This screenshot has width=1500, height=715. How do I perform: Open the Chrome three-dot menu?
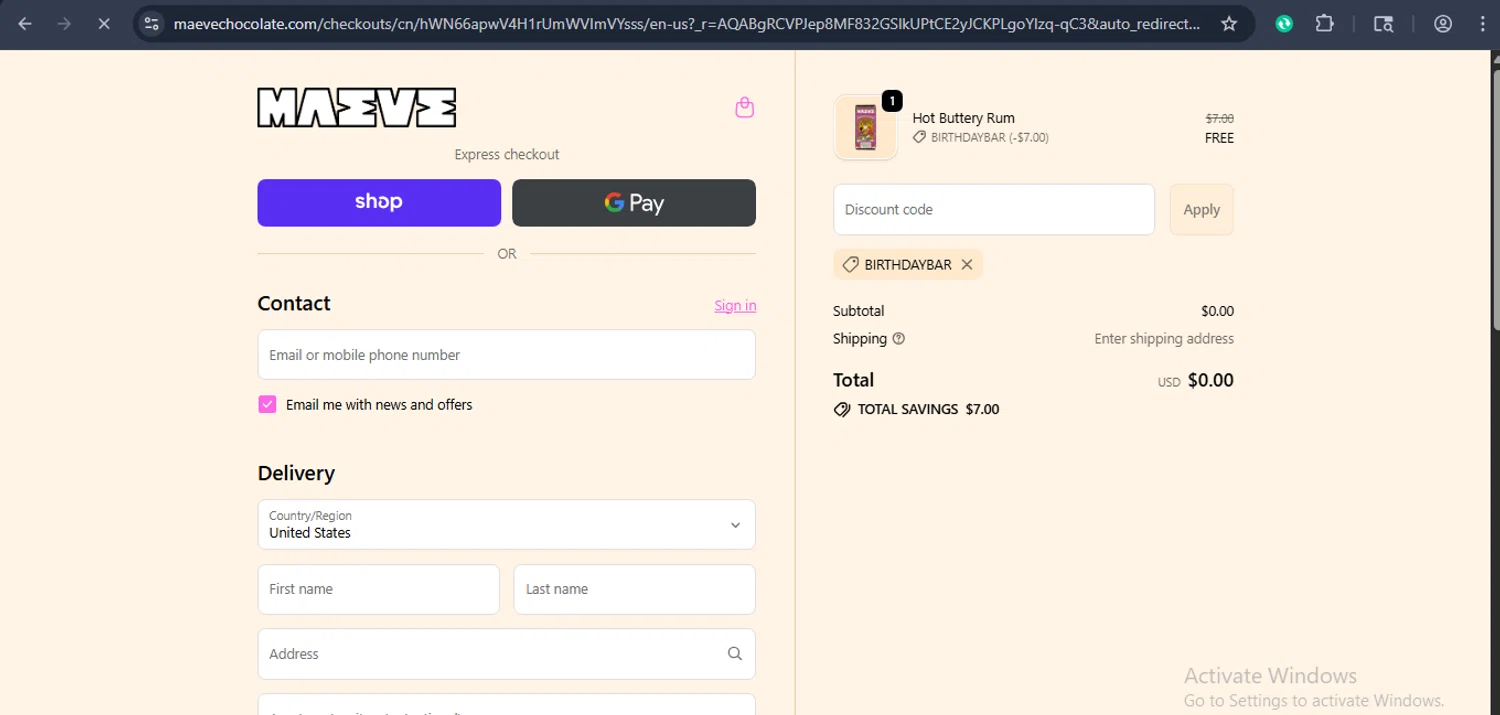[1482, 24]
